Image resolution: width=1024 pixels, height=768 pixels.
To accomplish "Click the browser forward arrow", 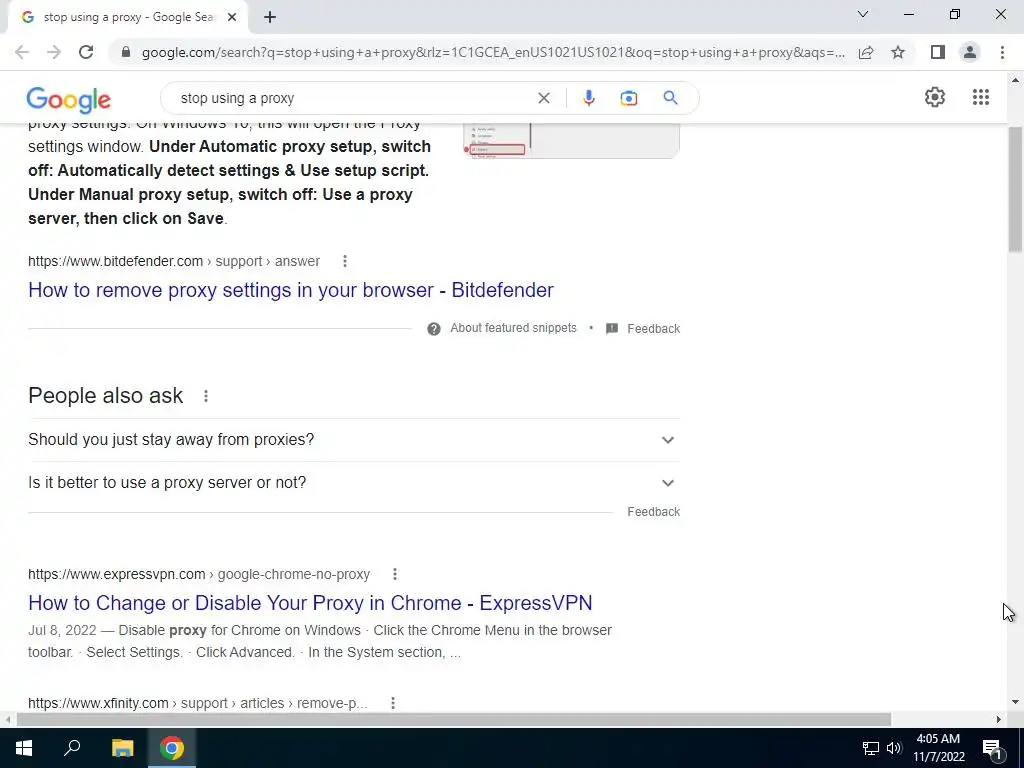I will click(x=54, y=52).
